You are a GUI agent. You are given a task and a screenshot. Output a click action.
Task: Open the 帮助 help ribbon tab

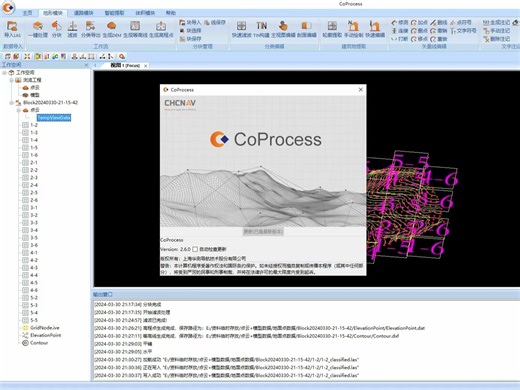tap(171, 13)
